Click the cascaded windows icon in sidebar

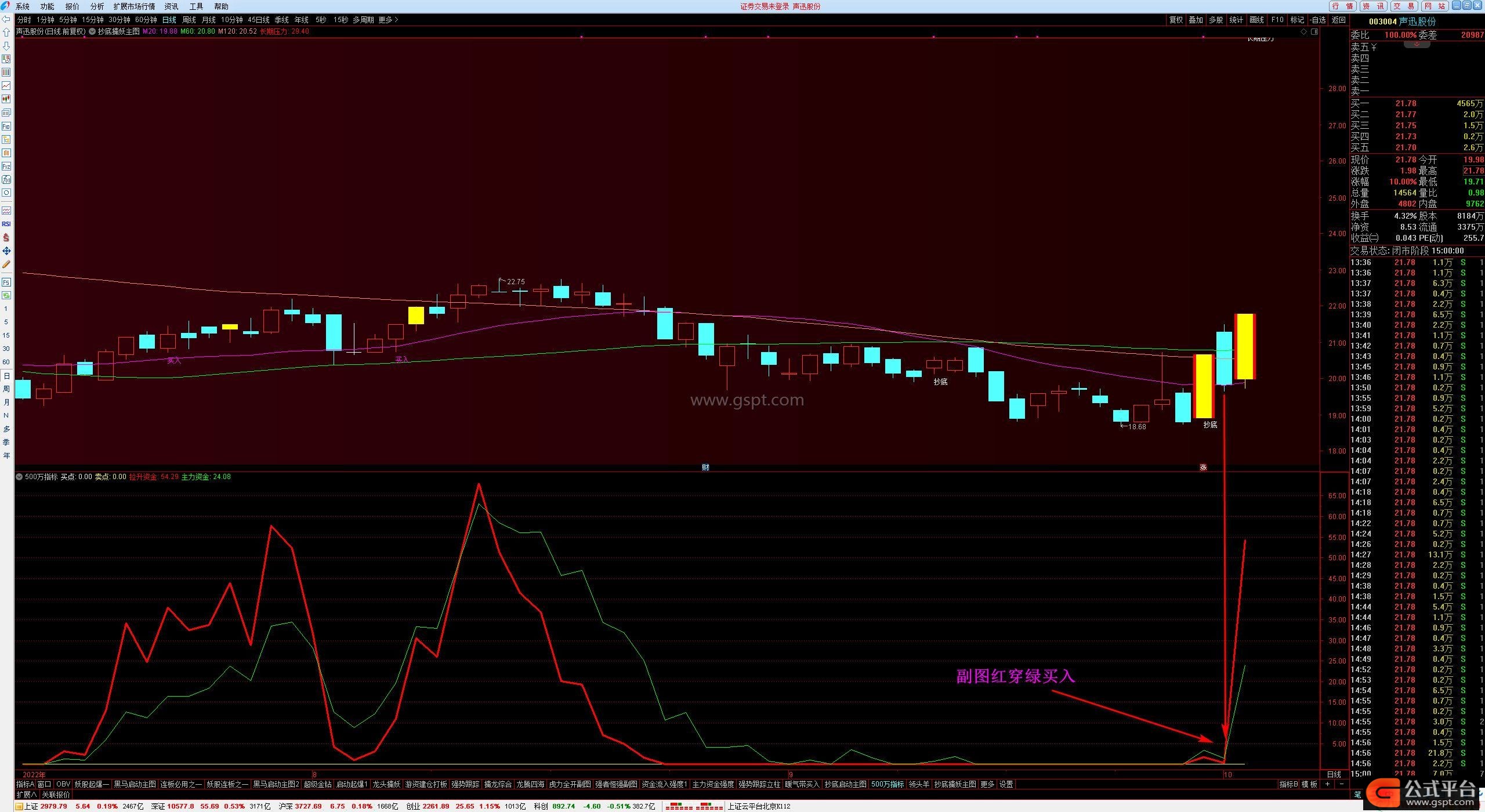coord(6,113)
